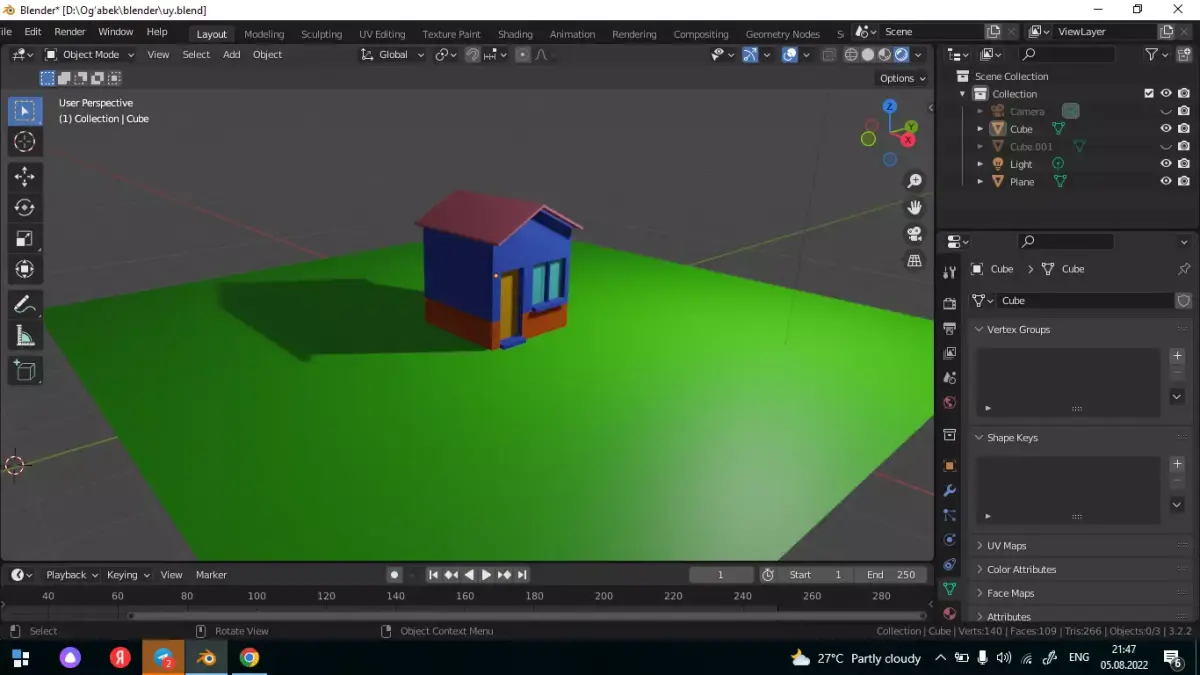This screenshot has height=675, width=1200.
Task: Collapse the Vertex Groups panel
Action: 979,329
